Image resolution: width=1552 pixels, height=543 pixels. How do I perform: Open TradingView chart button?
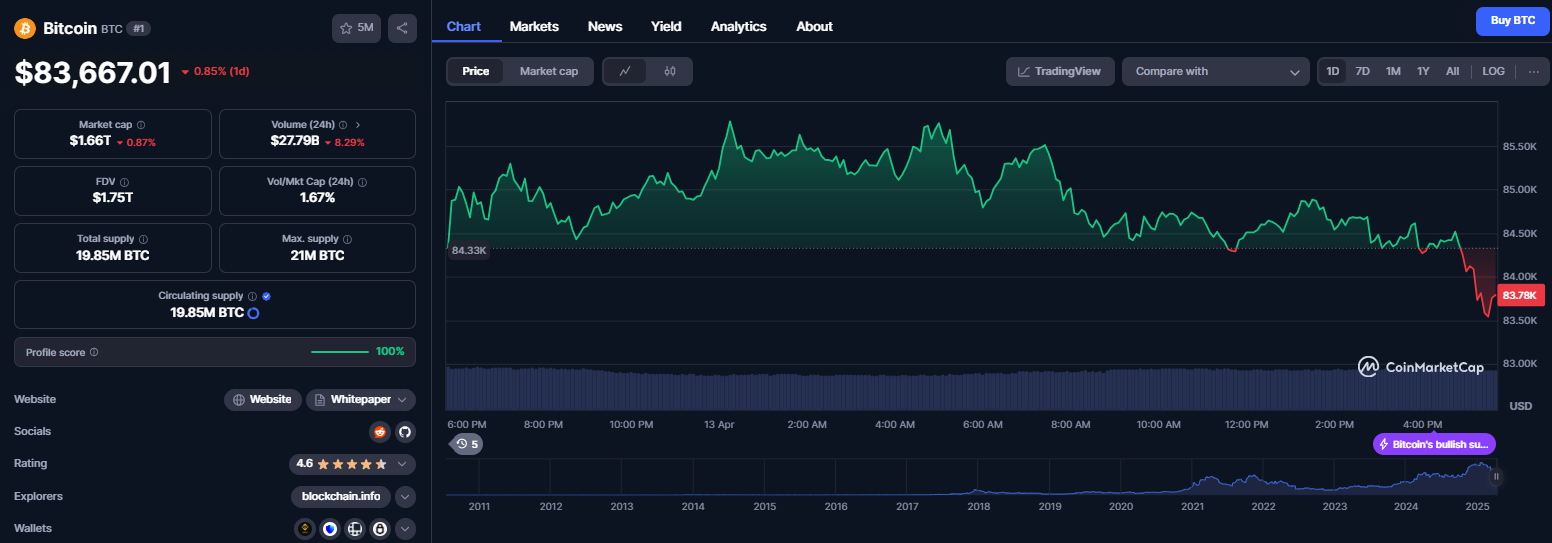[x=1060, y=71]
